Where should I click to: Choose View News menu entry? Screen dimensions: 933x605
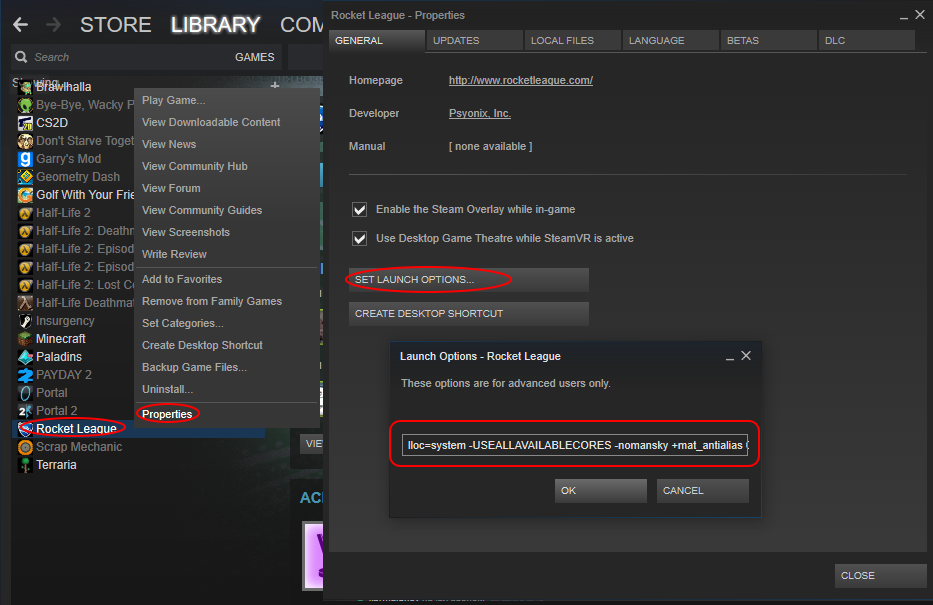(x=227, y=145)
